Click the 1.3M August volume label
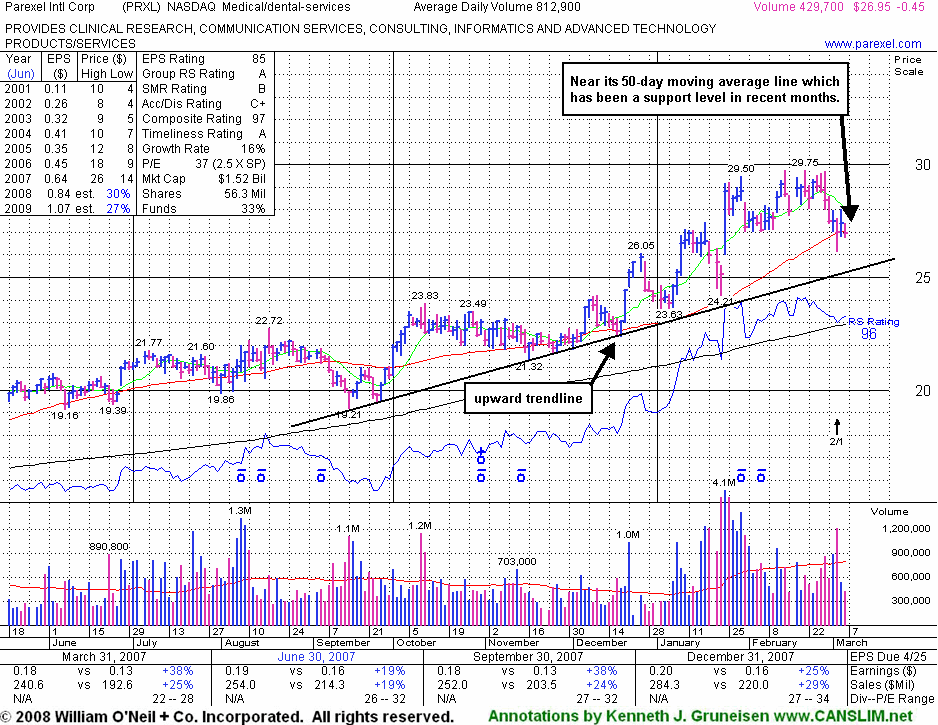This screenshot has height=725, width=938. pos(240,510)
